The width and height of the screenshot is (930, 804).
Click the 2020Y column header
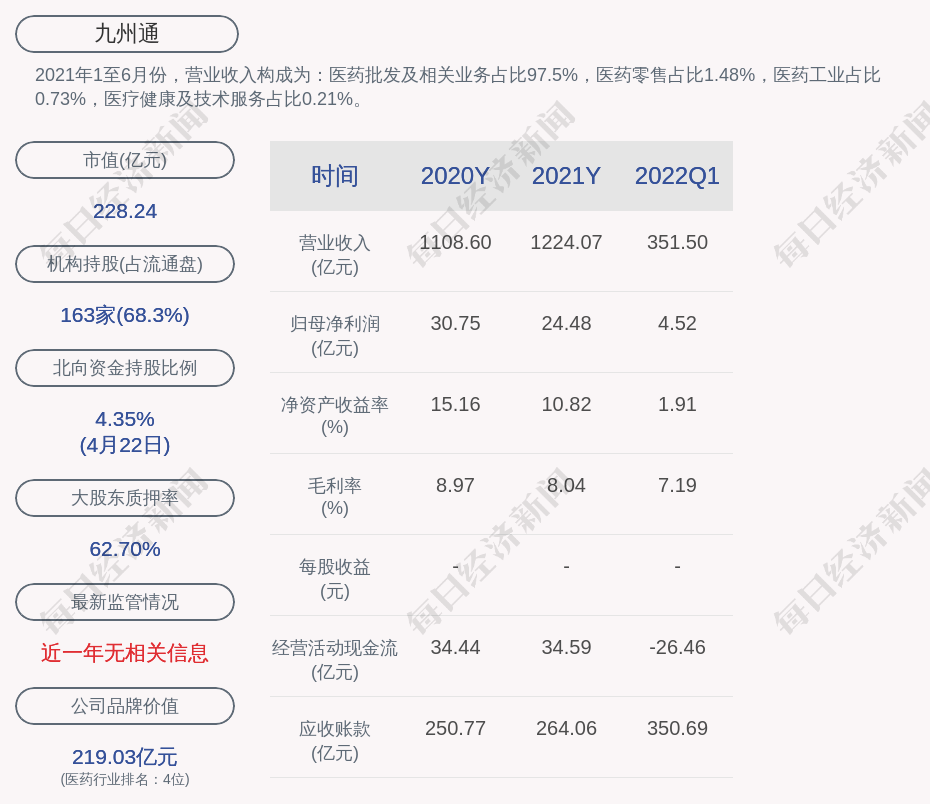pos(456,176)
